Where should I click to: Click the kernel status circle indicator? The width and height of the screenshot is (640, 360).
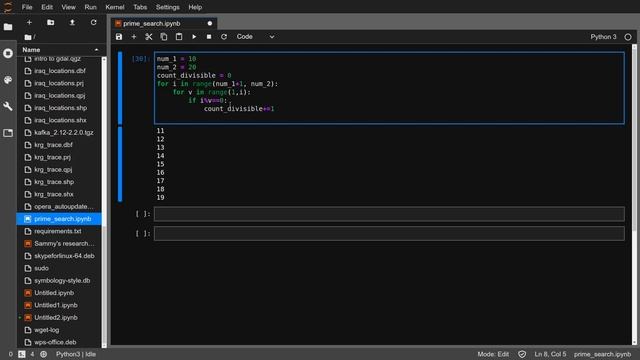click(628, 37)
